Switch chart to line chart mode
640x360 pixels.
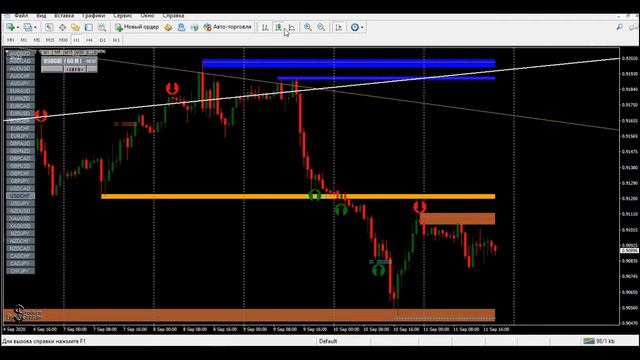[x=292, y=27]
